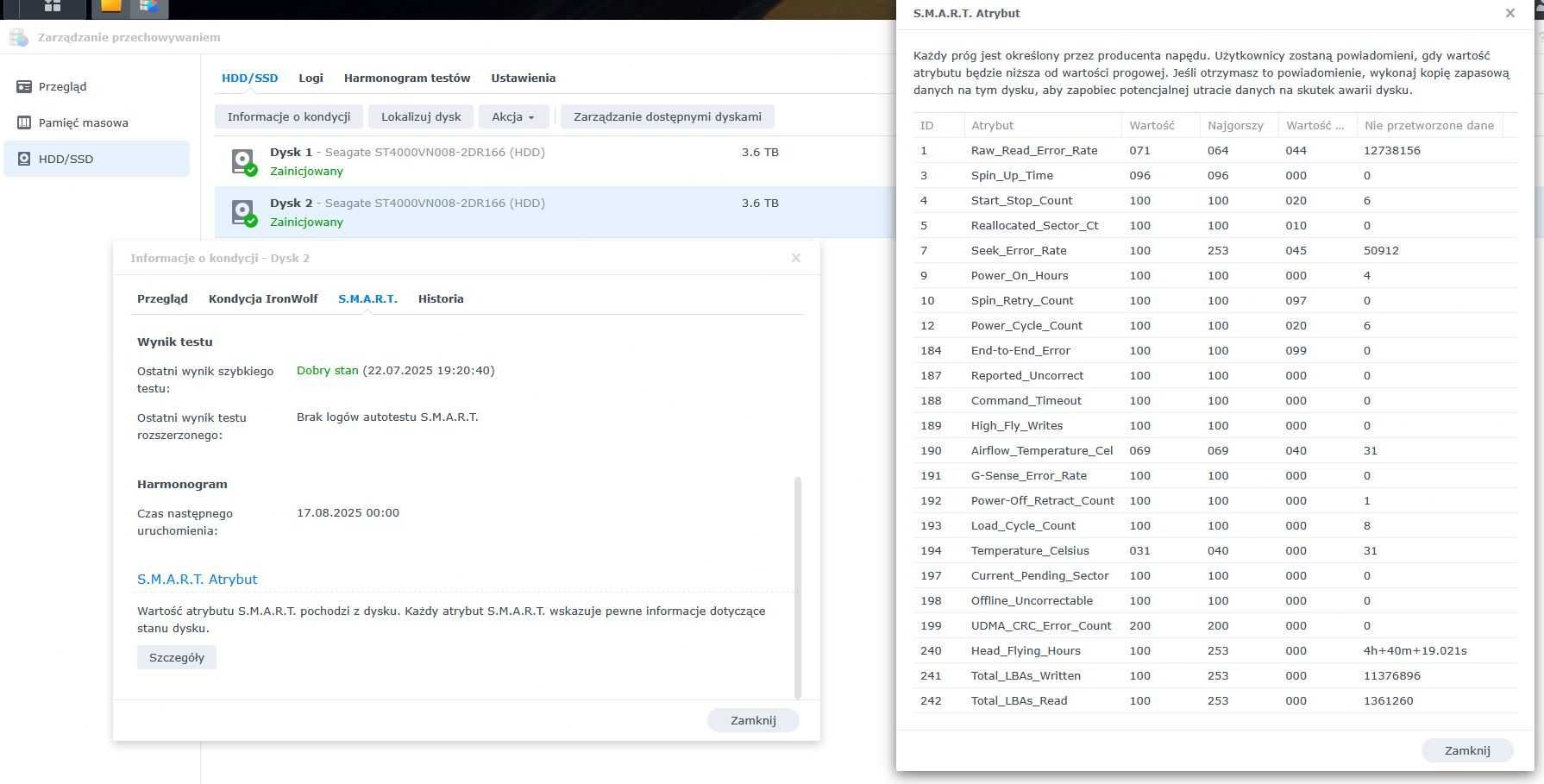Switch to the HDD/SSD top tab

tap(250, 78)
